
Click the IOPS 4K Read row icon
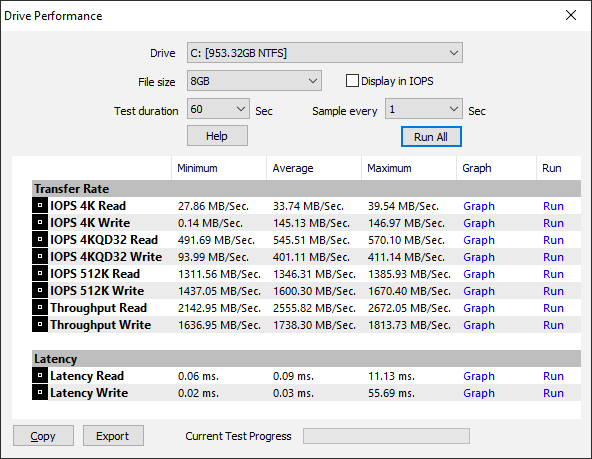click(x=40, y=205)
